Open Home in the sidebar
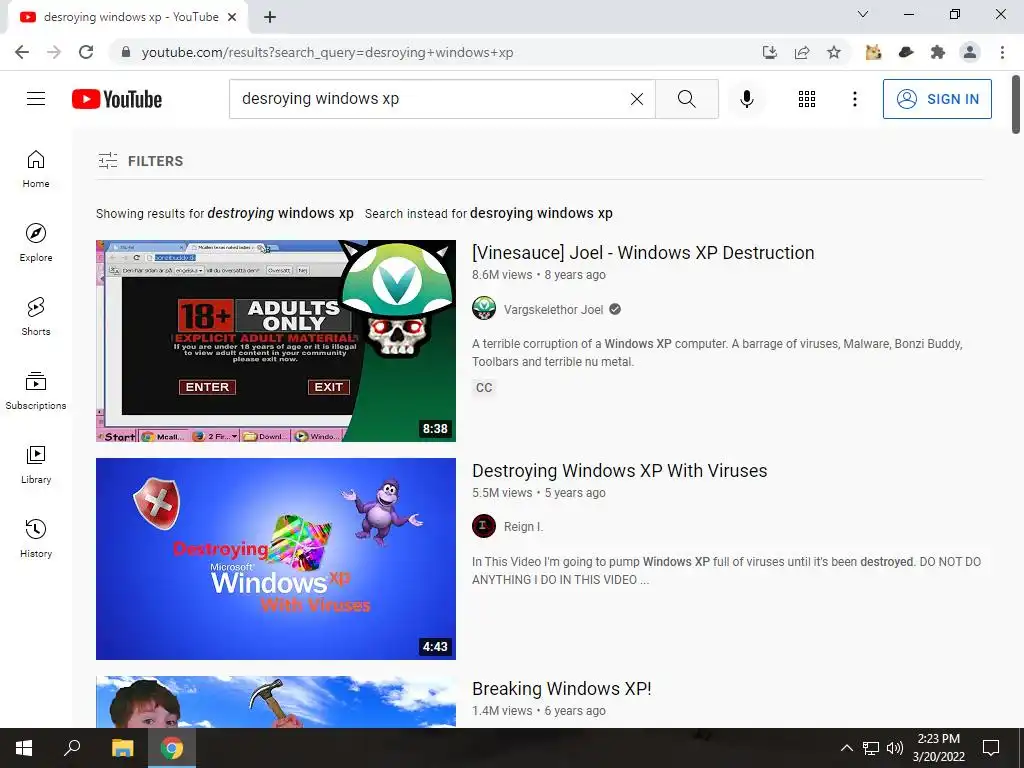 click(x=36, y=168)
